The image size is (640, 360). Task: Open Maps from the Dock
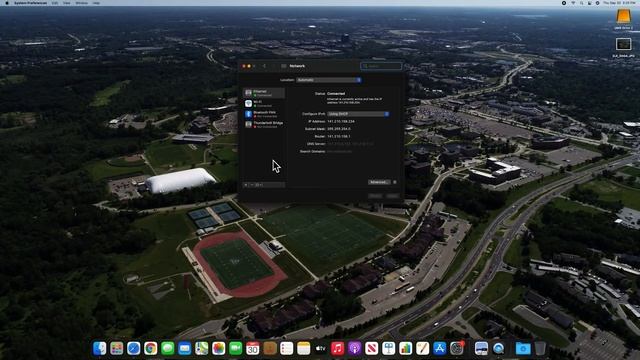[x=202, y=348]
